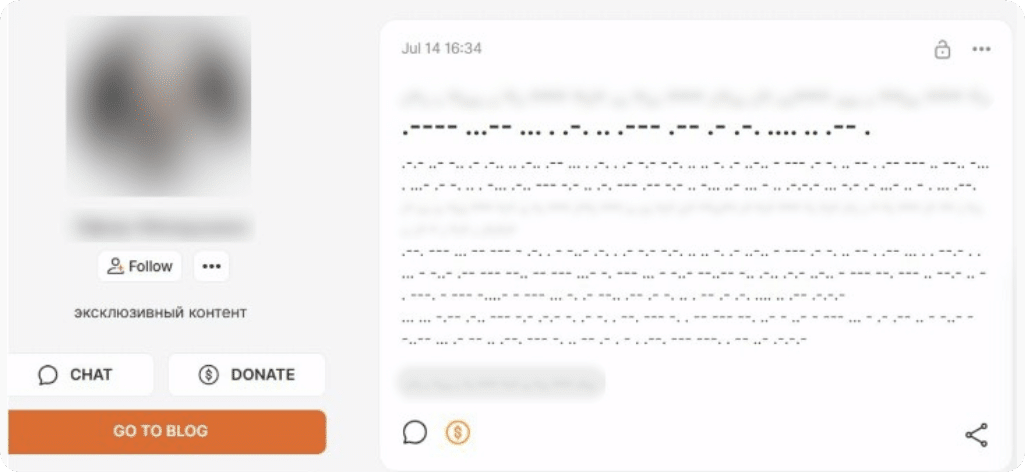
Task: Click the speech bubble icon inside CHAT
Action: click(x=48, y=375)
